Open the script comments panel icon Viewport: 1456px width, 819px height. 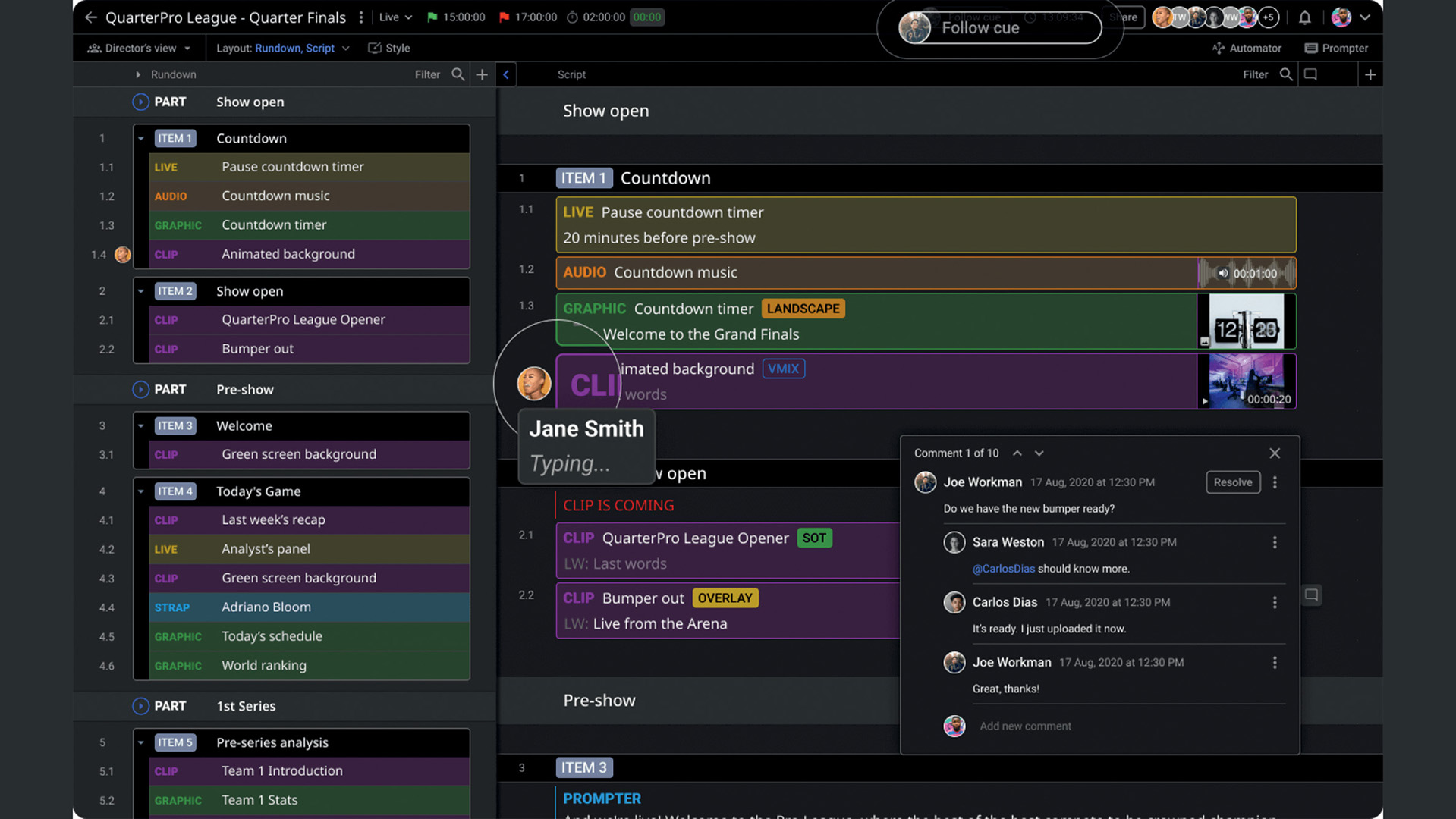point(1310,74)
